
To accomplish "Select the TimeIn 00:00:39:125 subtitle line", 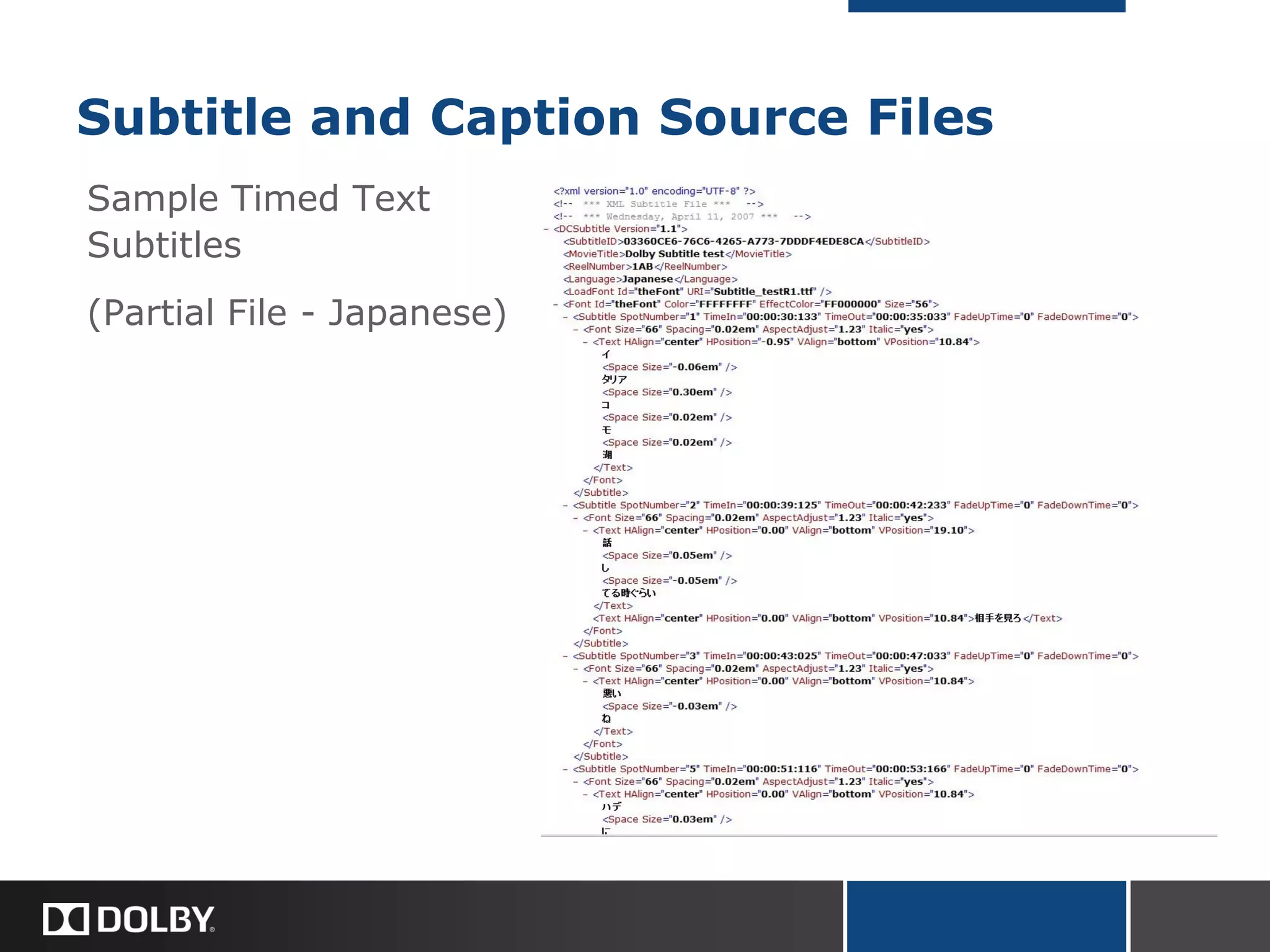I will [856, 505].
